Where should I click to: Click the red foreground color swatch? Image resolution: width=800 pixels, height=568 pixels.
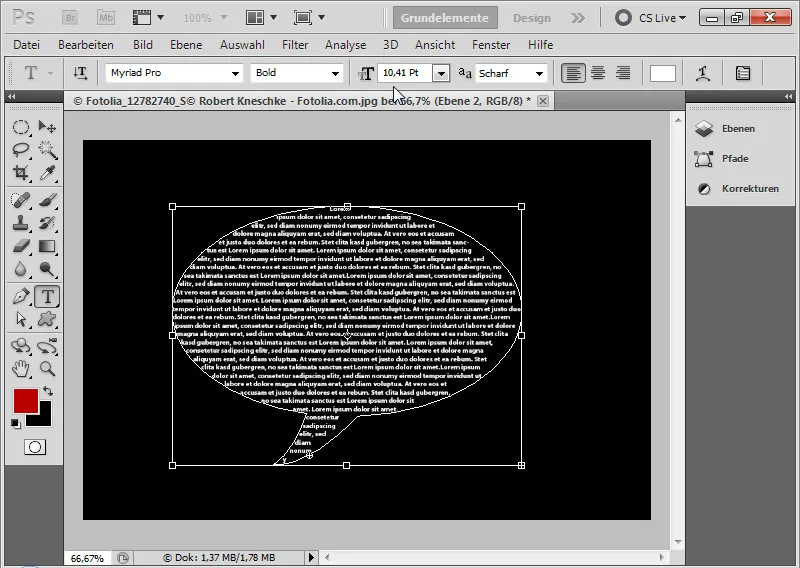(x=24, y=400)
